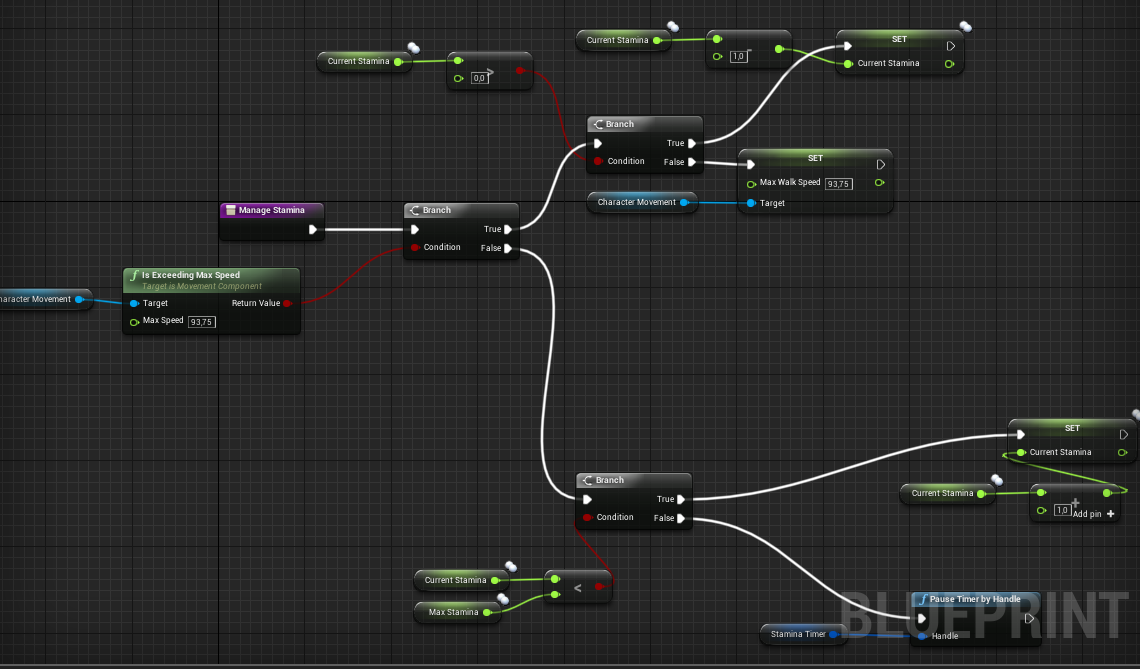1140x669 pixels.
Task: Click the True output pin of topmost Branch
Action: (692, 143)
